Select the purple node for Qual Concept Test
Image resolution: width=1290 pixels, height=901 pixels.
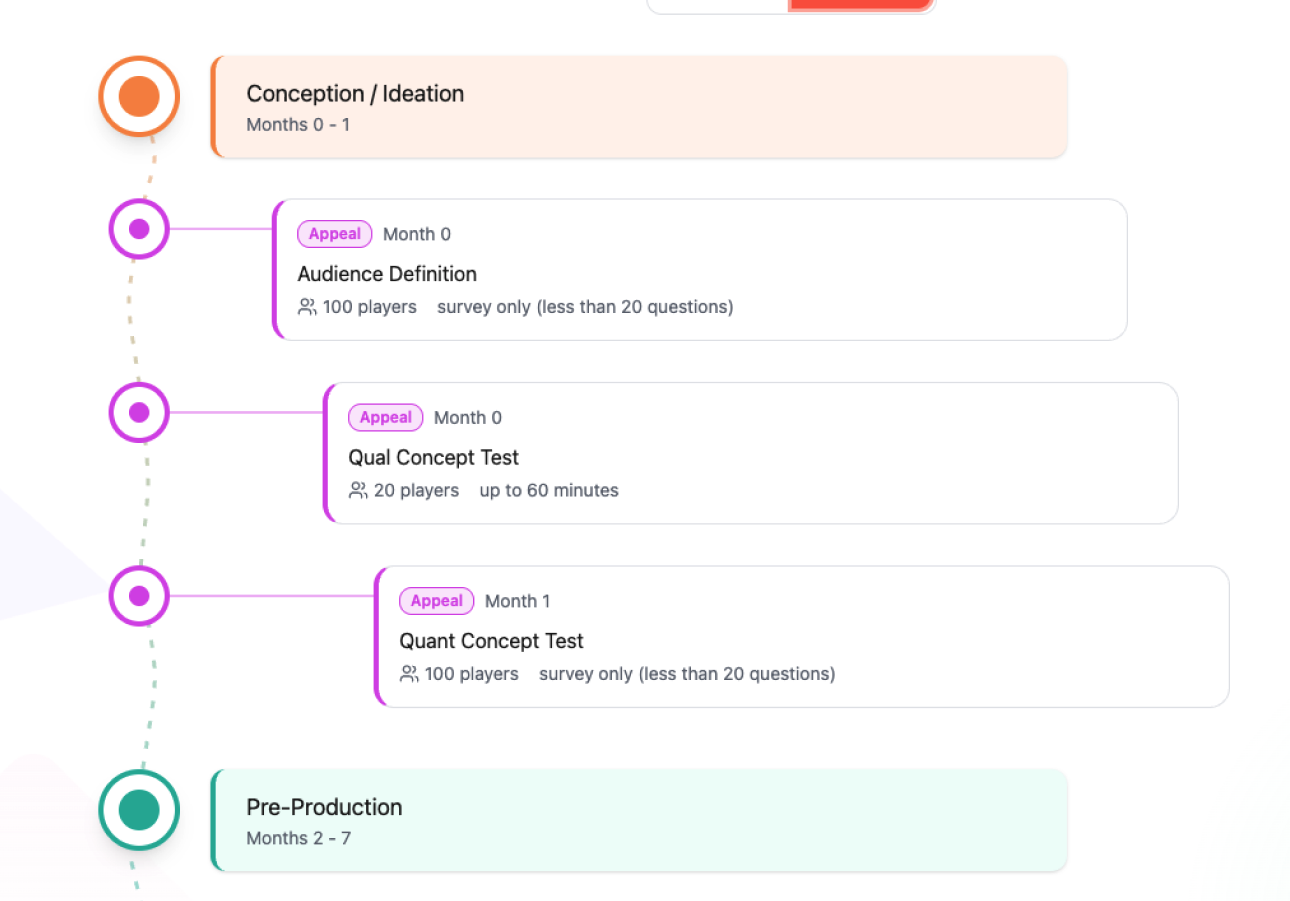click(139, 412)
